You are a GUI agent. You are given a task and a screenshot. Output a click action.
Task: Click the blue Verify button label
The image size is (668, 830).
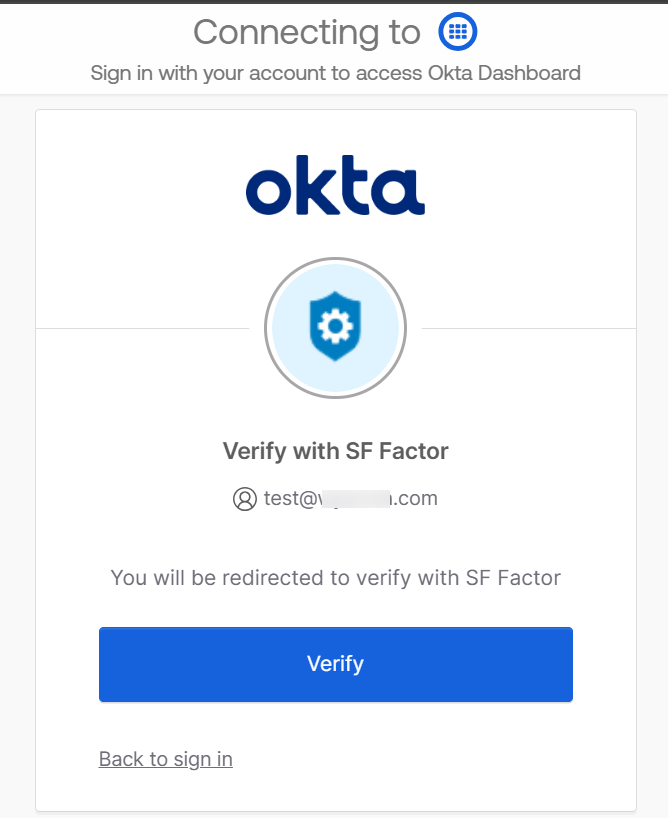coord(335,664)
